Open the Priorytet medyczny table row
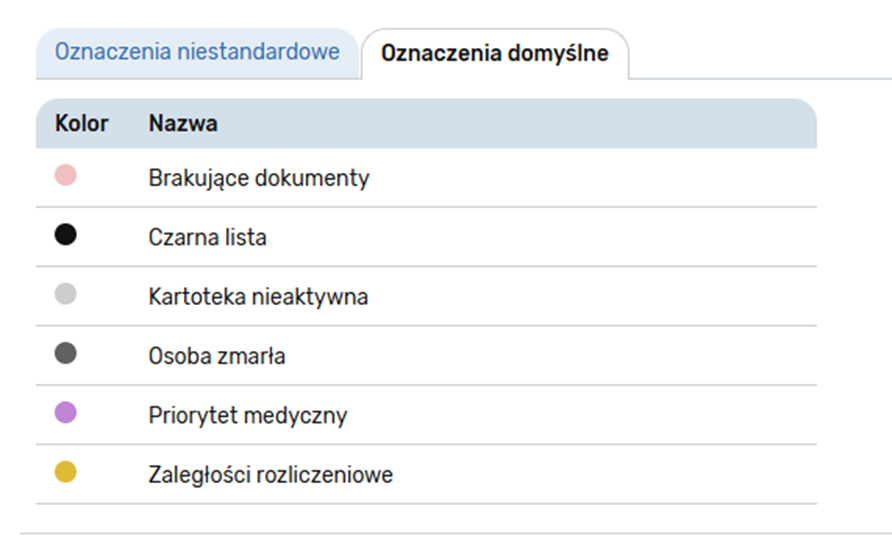This screenshot has width=892, height=542. (500, 414)
